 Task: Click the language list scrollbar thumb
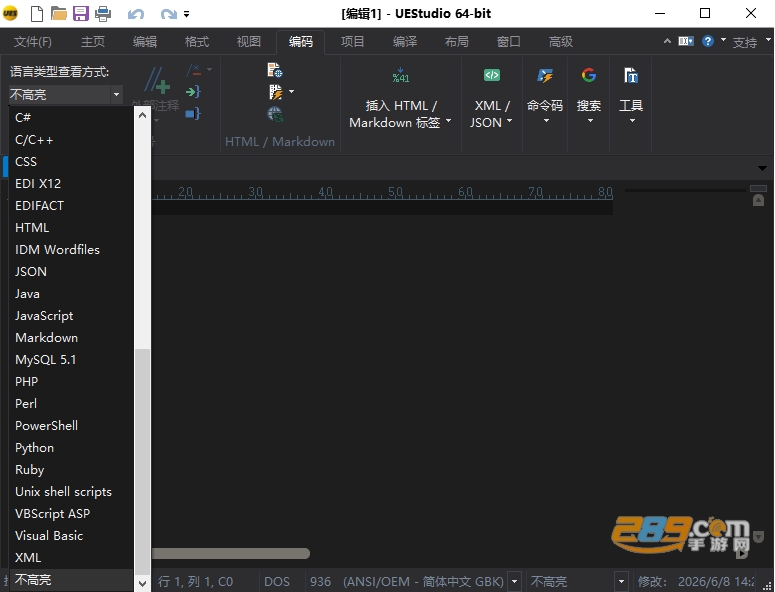[x=142, y=462]
